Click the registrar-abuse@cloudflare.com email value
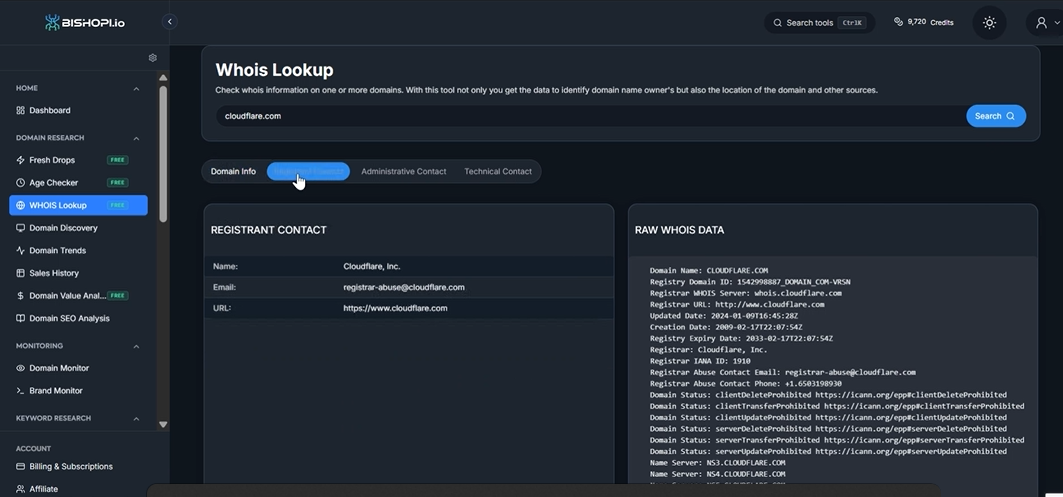Image resolution: width=1063 pixels, height=497 pixels. coord(404,287)
